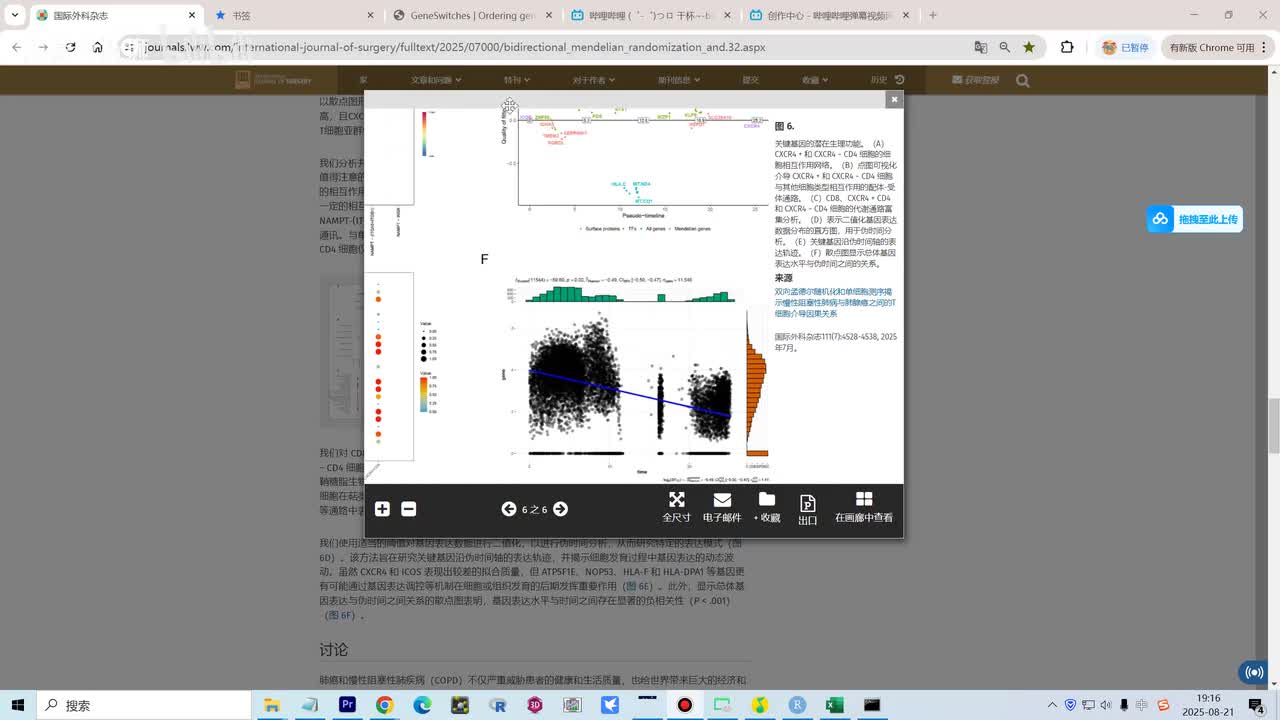Reload the current page
Viewport: 1280px width, 720px height.
click(70, 47)
